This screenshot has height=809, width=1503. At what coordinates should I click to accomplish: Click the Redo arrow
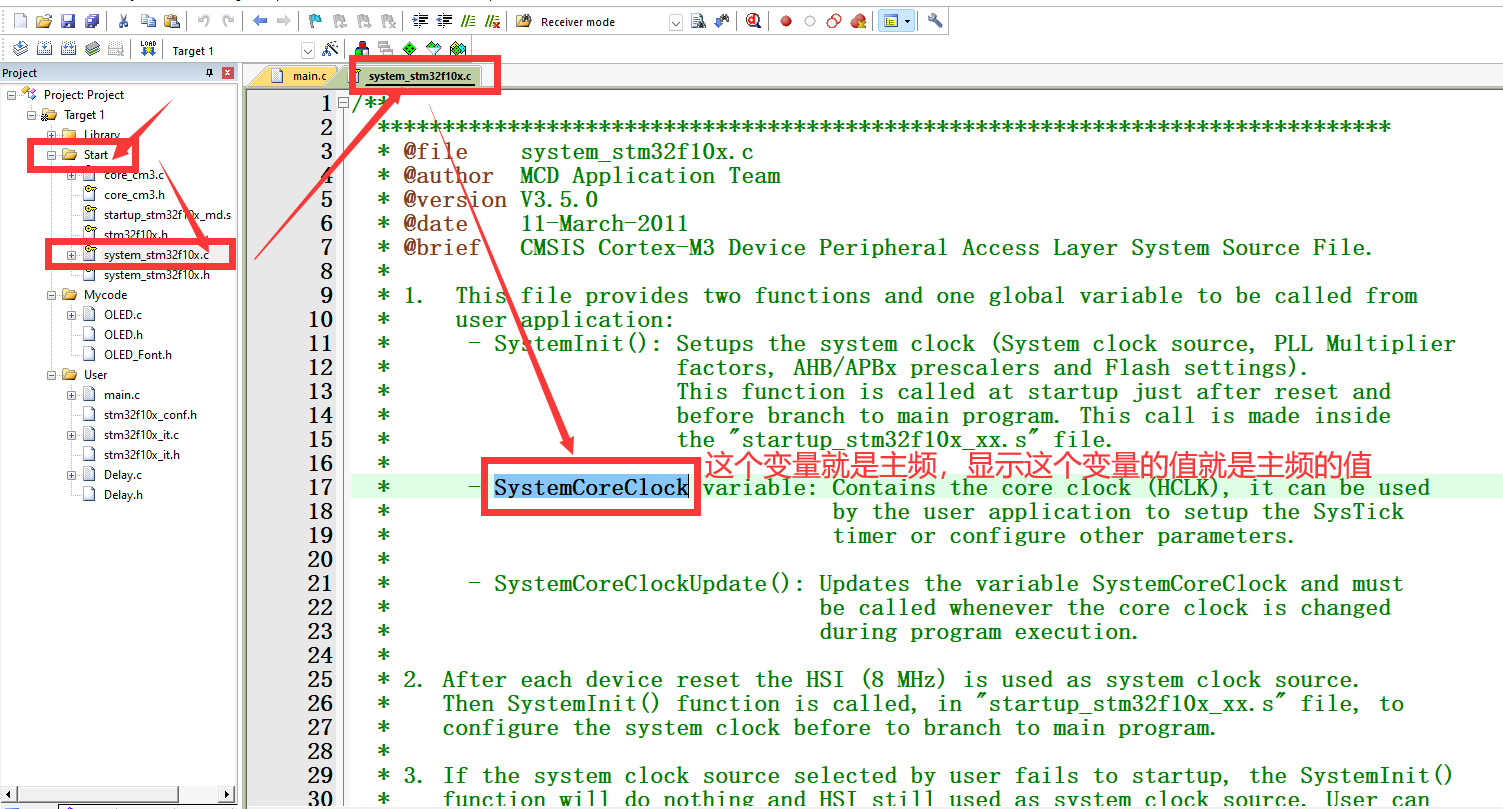(x=228, y=21)
